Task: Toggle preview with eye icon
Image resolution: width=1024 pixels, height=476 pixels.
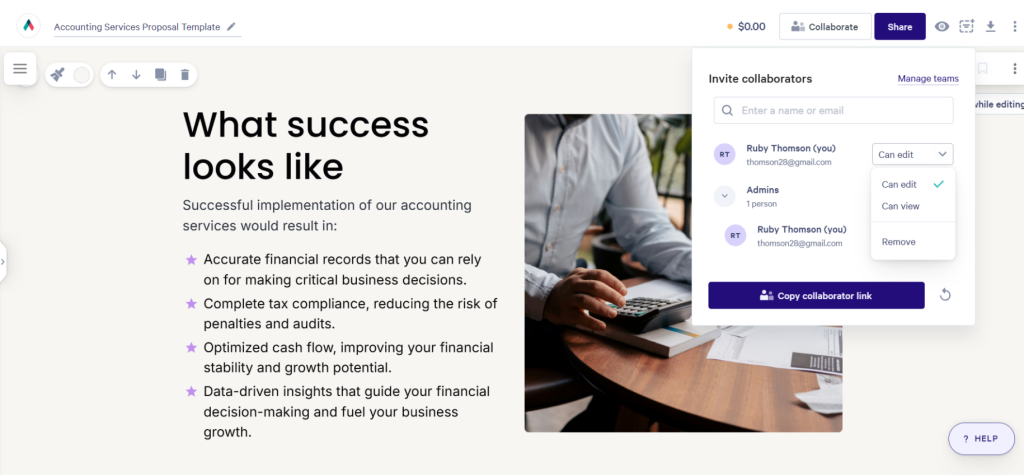Action: tap(942, 27)
